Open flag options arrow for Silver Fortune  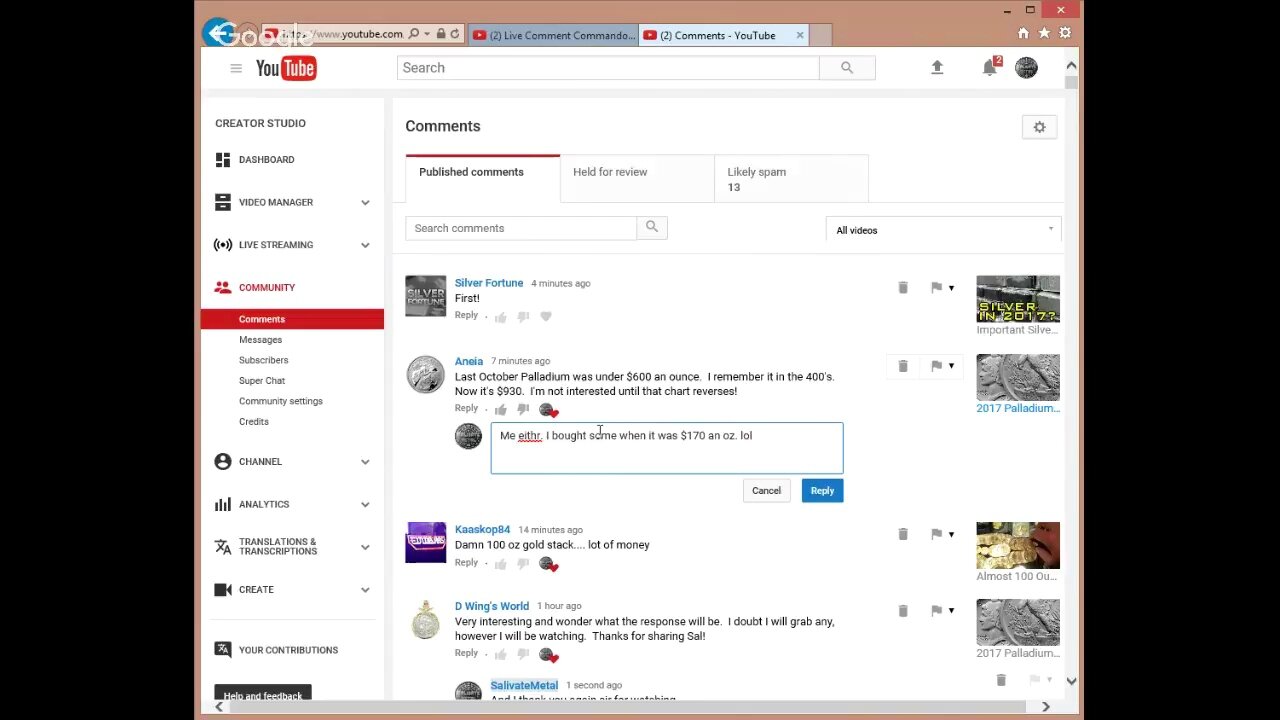[x=951, y=288]
